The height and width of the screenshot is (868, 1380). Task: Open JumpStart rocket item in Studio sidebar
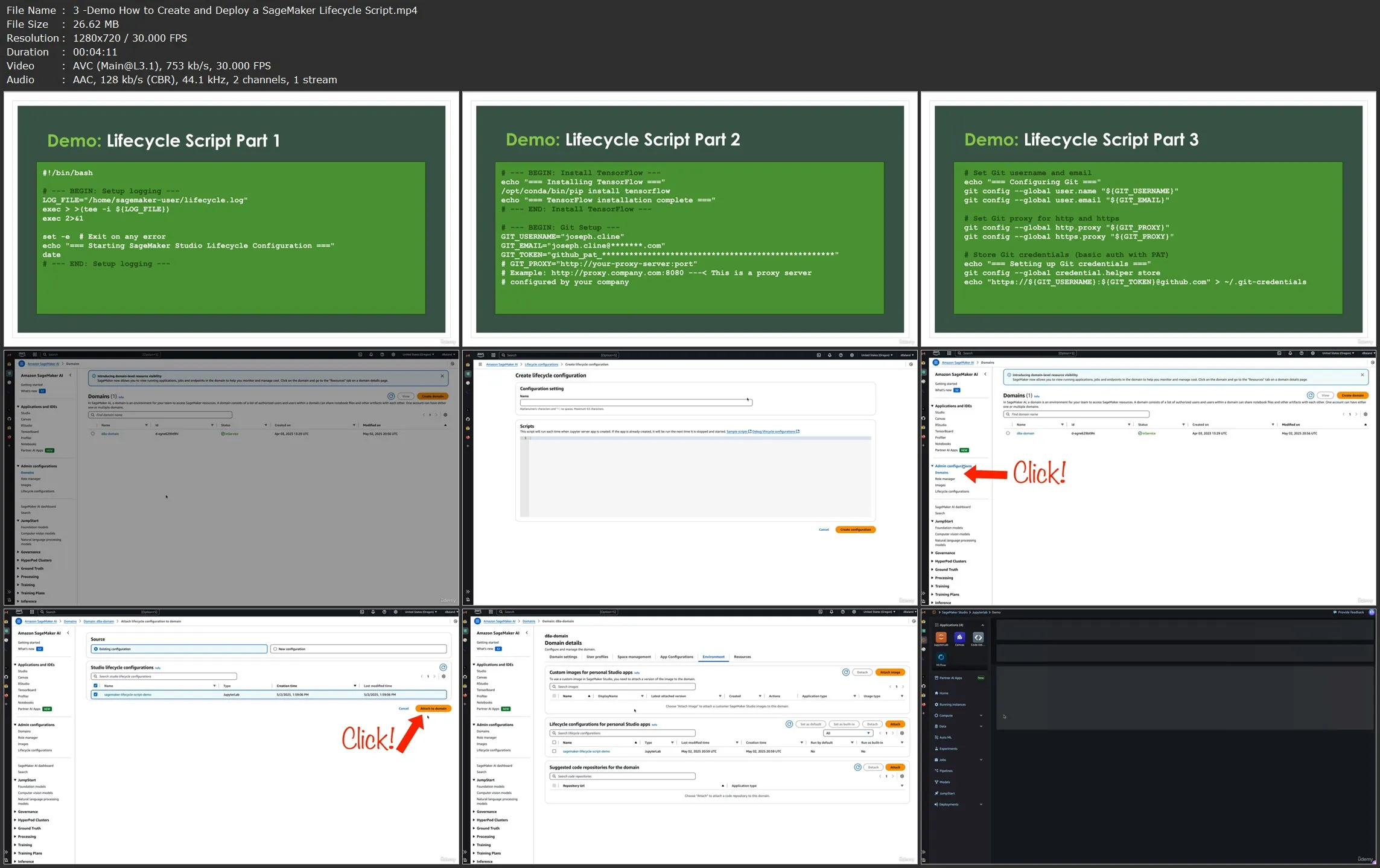point(945,793)
